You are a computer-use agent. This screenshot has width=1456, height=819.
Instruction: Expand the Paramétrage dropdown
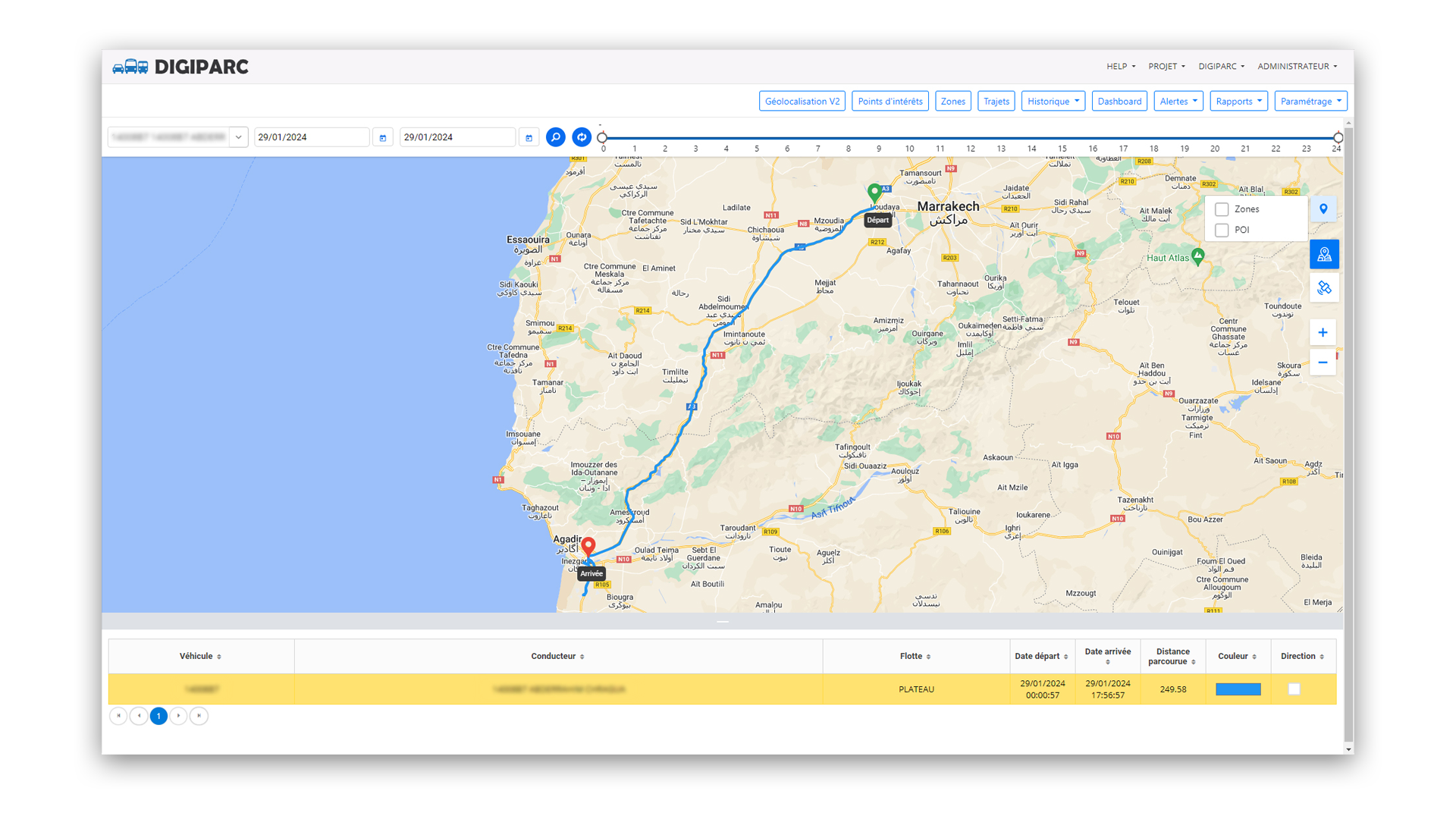pos(1311,101)
